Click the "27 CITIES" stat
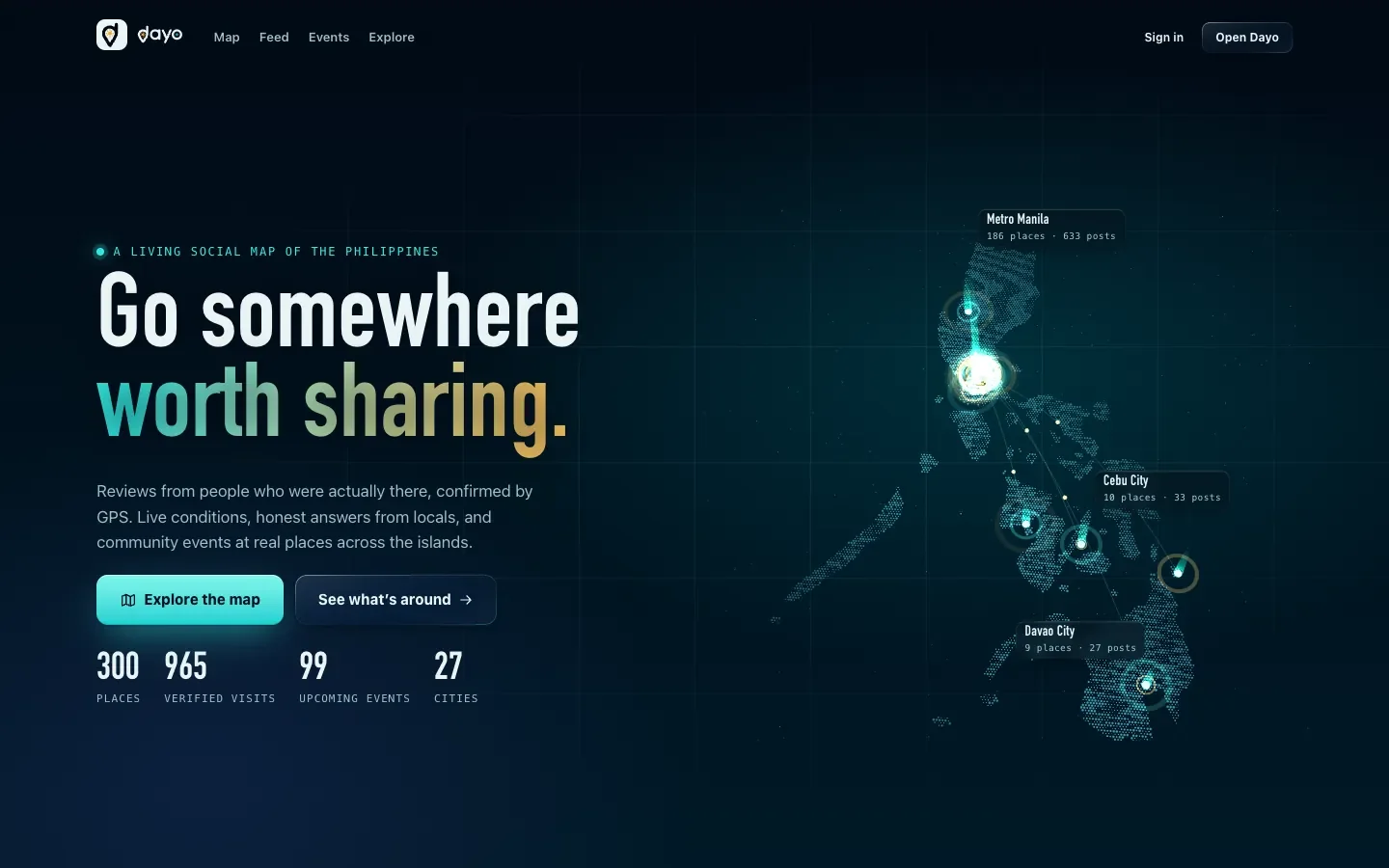This screenshot has height=868, width=1389. click(x=456, y=676)
